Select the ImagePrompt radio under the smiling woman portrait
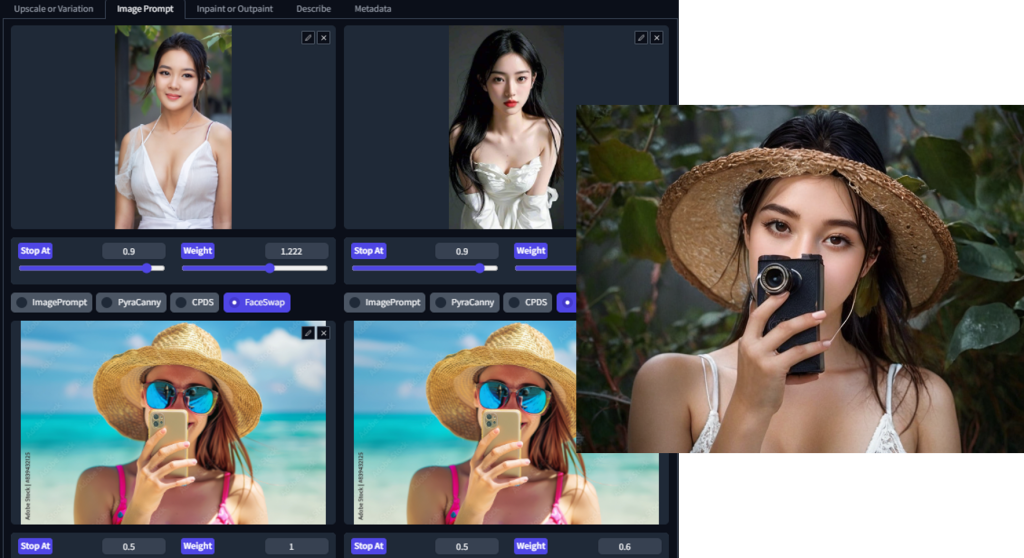The width and height of the screenshot is (1024, 558). (x=51, y=302)
